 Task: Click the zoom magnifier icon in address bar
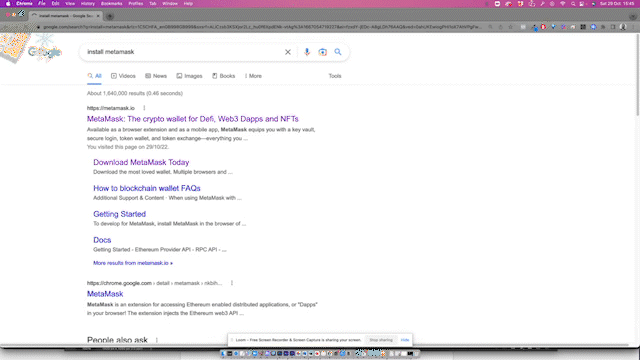(x=490, y=27)
